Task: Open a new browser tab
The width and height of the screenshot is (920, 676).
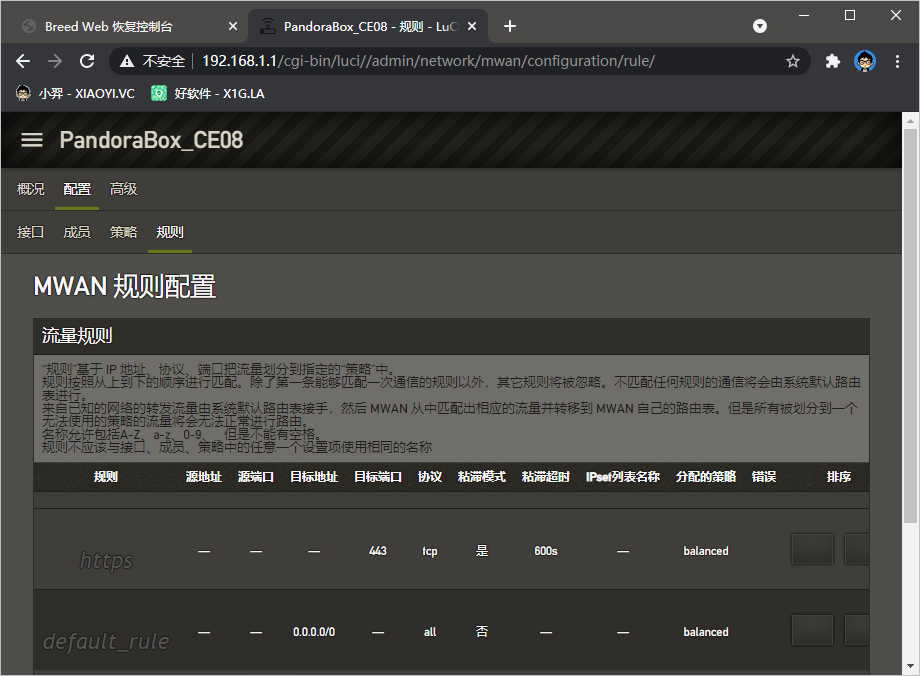Action: pyautogui.click(x=510, y=26)
